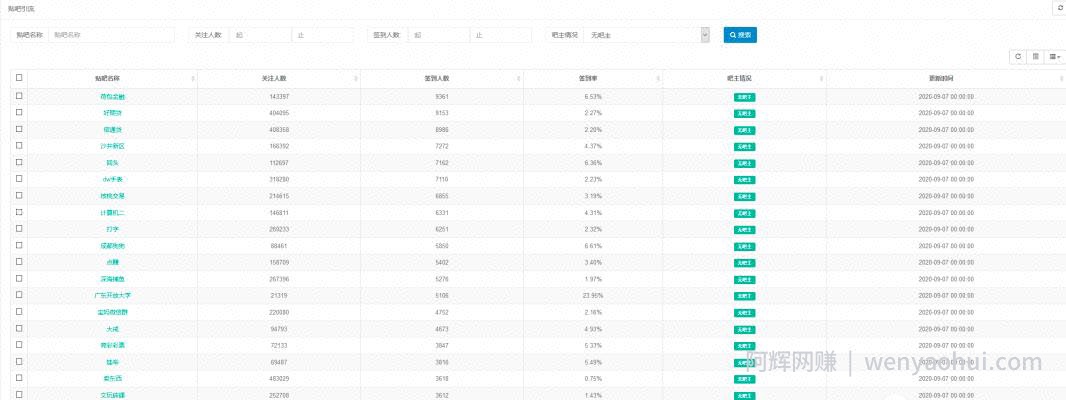1066x400 pixels.
Task: Click the 无吧主 badge in the 6.53% row
Action: (x=744, y=97)
